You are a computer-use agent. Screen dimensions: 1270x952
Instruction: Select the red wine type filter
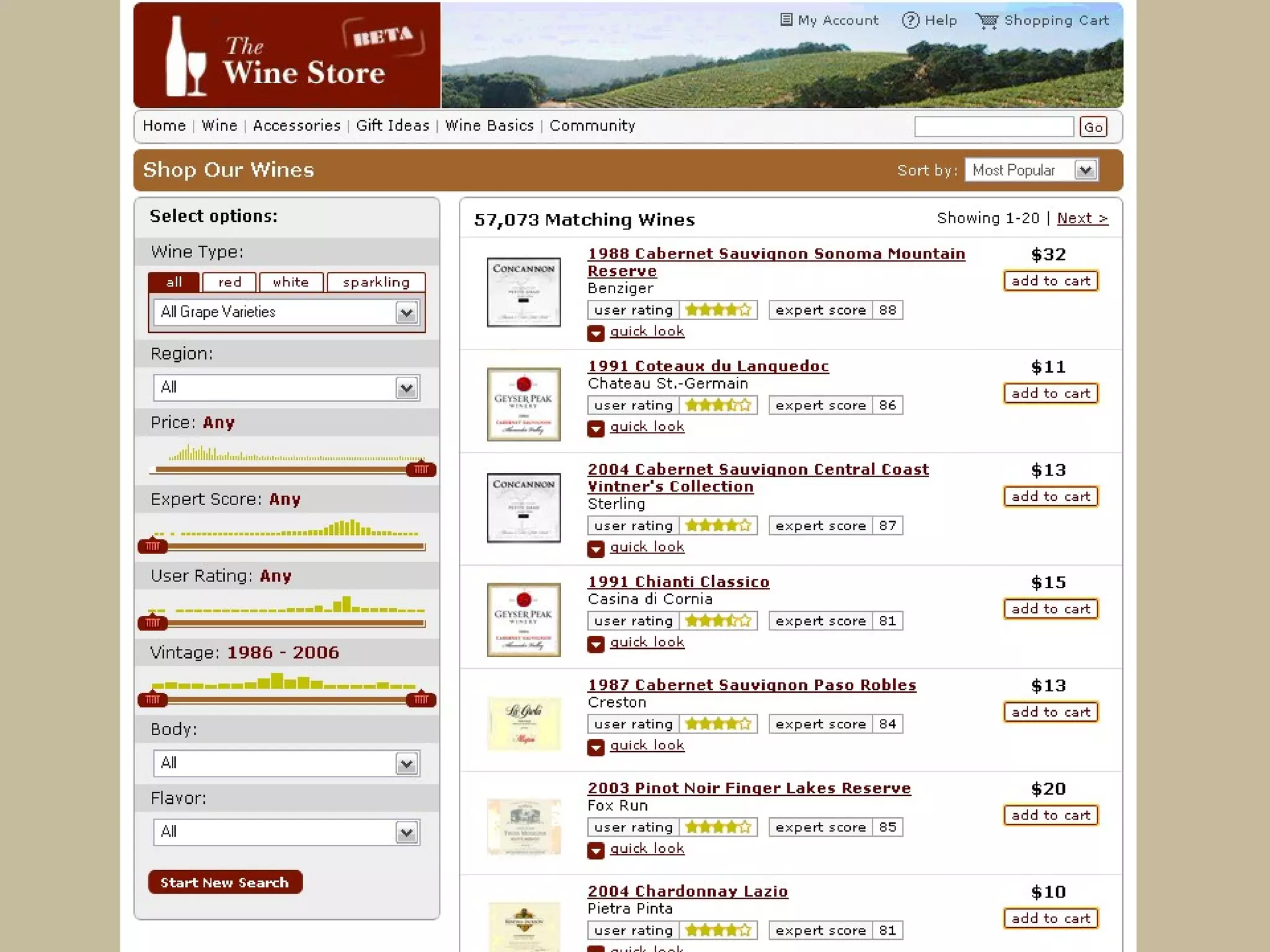tap(229, 282)
